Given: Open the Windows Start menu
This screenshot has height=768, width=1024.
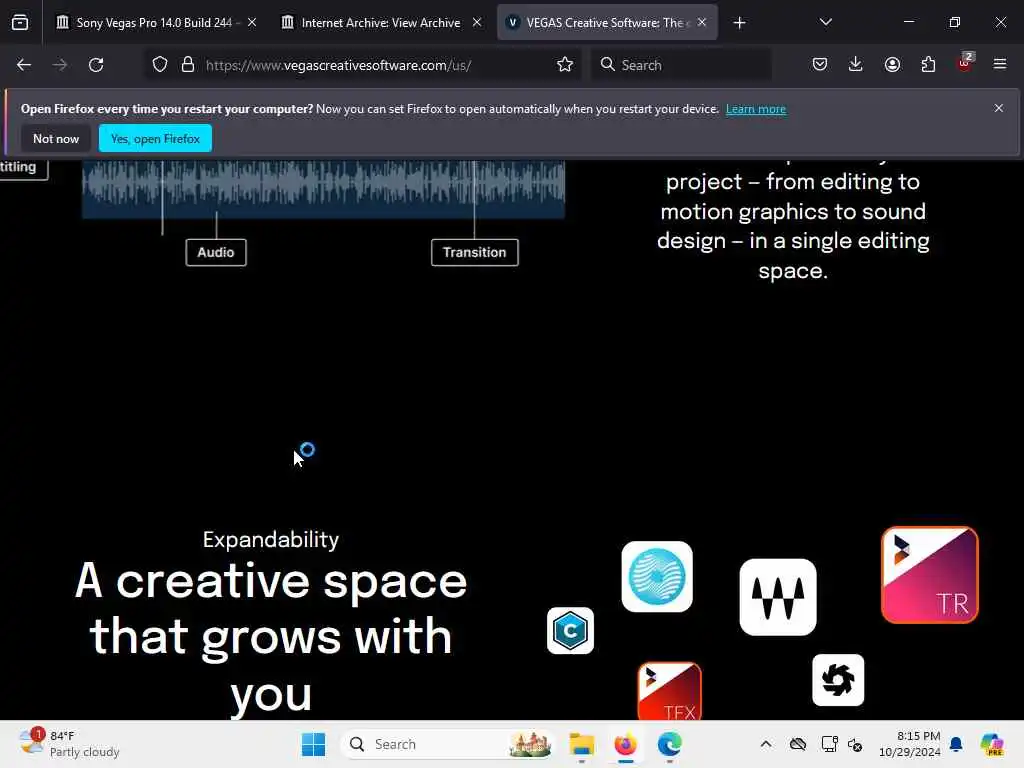Looking at the screenshot, I should (x=313, y=744).
